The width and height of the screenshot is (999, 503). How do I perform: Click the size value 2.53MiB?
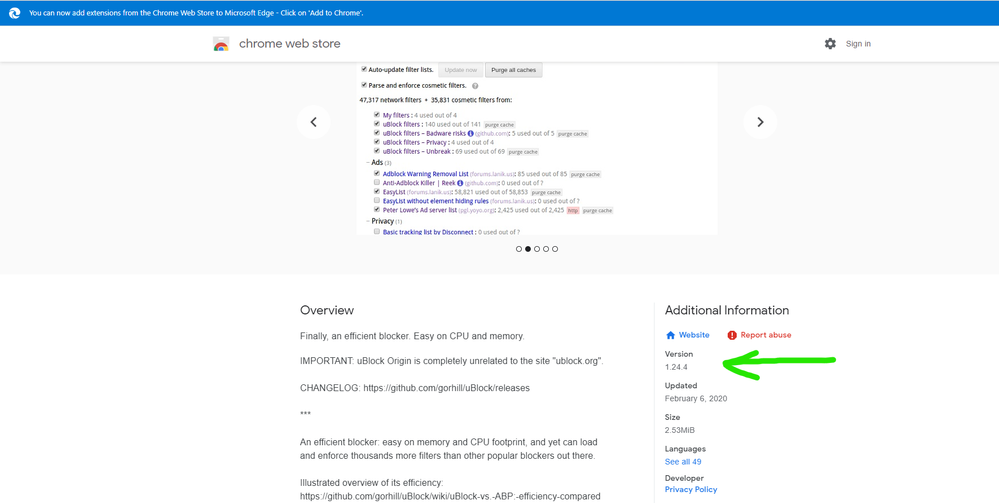(680, 430)
